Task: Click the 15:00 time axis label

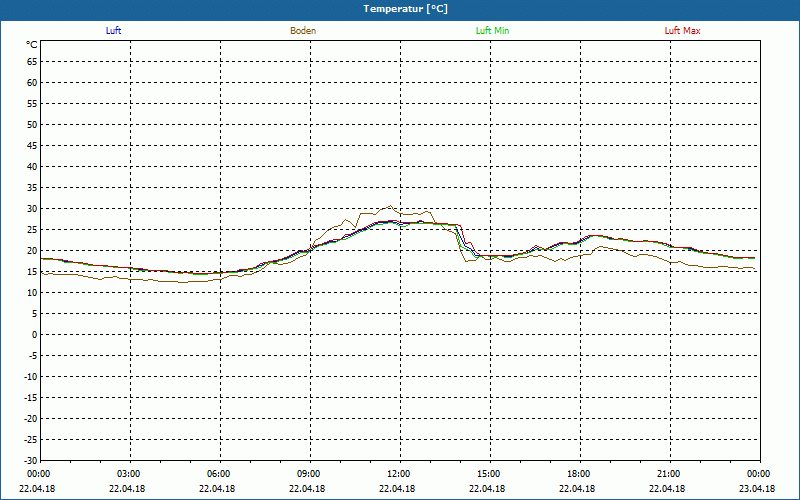Action: tap(489, 474)
